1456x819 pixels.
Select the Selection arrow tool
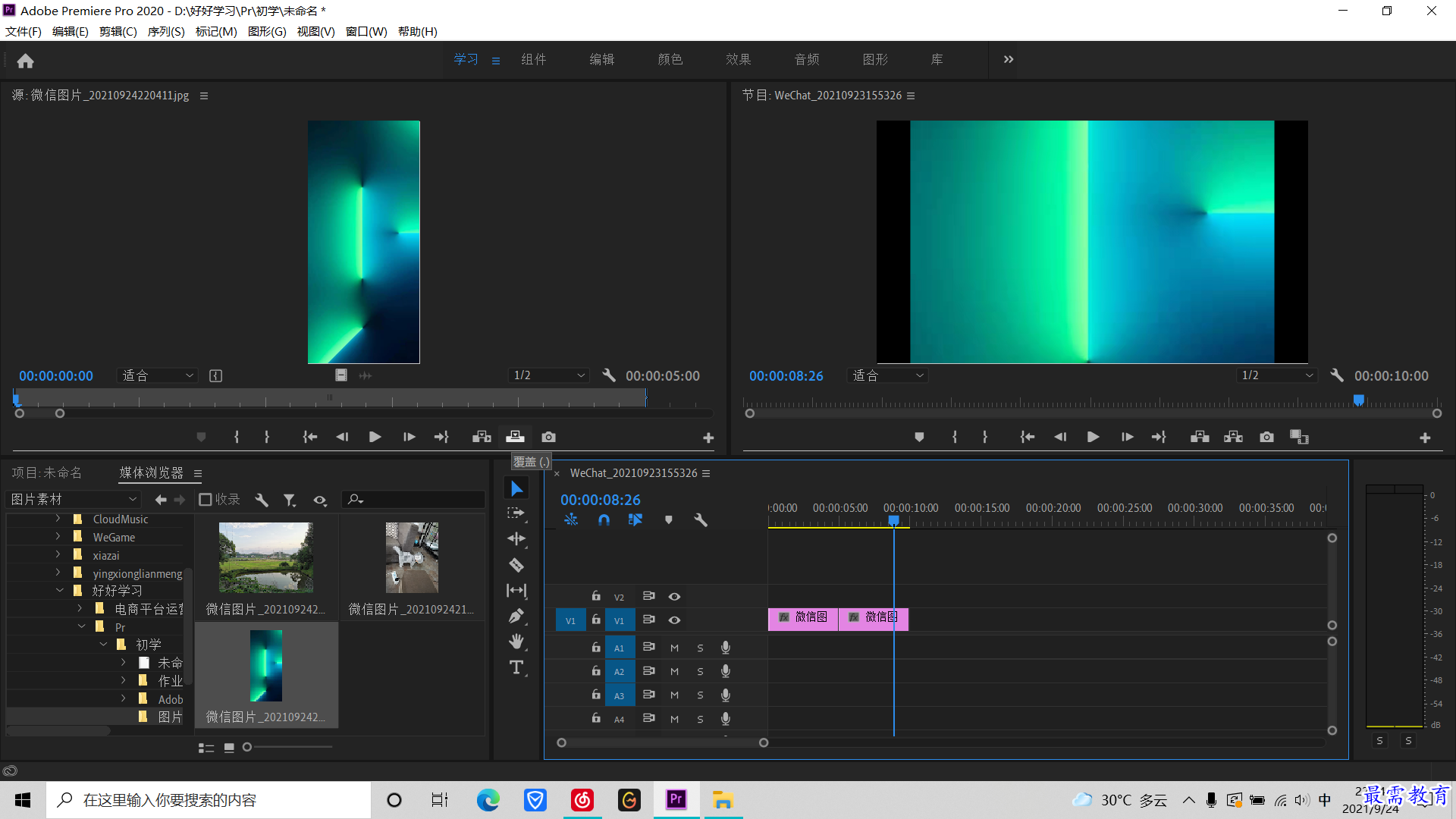(516, 488)
